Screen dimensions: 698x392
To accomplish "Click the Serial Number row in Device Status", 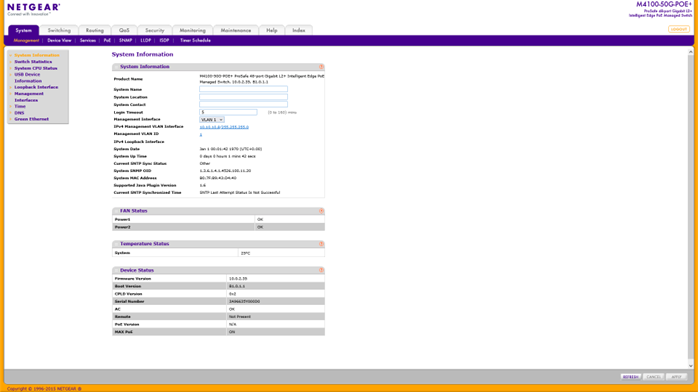I will [219, 302].
